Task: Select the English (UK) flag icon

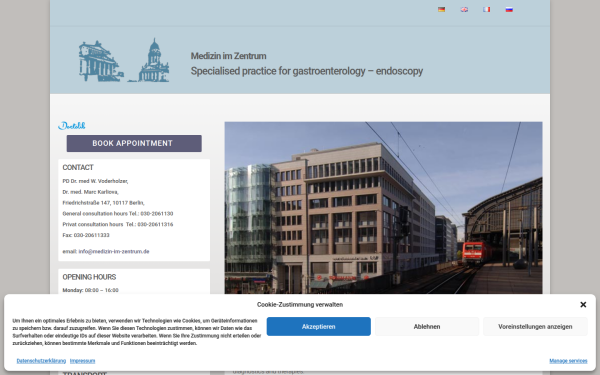Action: click(x=464, y=10)
